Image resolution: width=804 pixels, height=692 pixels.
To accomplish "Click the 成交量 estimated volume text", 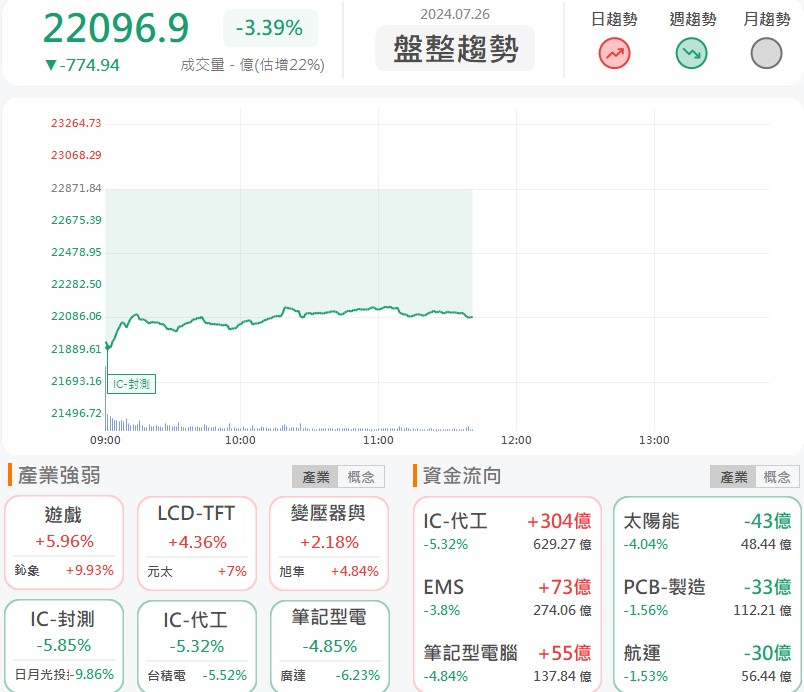I will coord(252,65).
